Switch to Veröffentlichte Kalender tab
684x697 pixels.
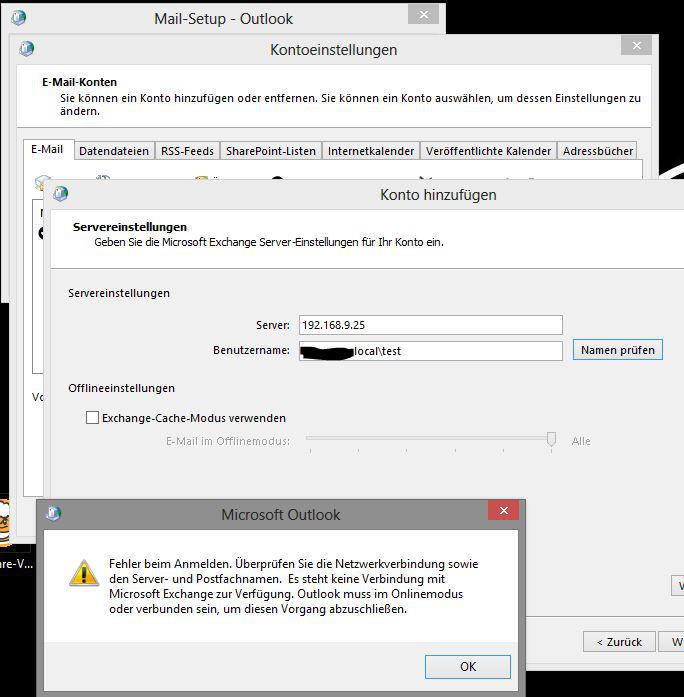point(488,151)
